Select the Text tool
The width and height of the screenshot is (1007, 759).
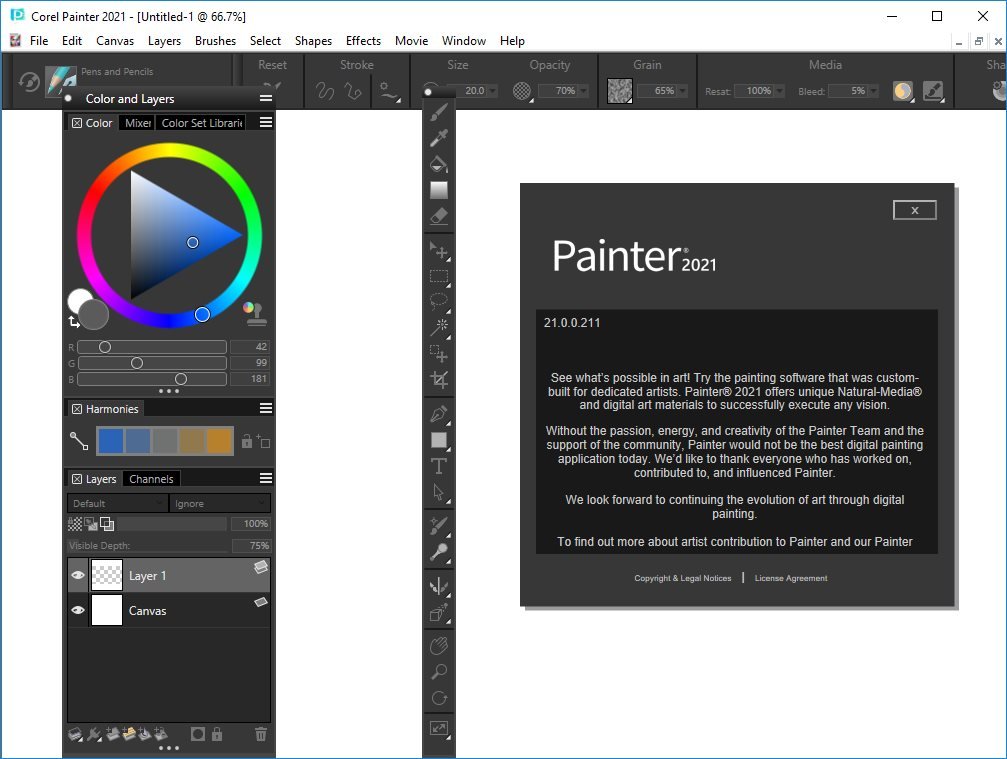pos(439,466)
